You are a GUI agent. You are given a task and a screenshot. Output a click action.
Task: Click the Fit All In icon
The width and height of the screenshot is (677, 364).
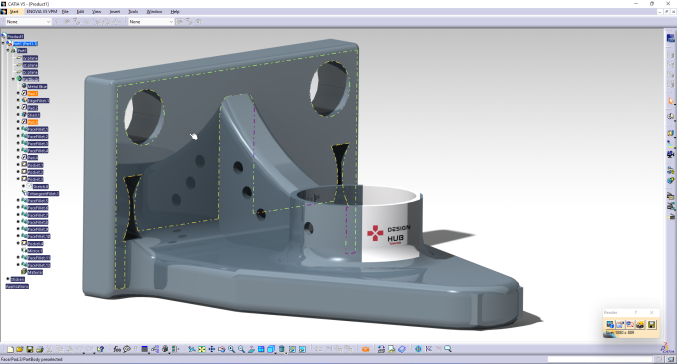click(202, 349)
